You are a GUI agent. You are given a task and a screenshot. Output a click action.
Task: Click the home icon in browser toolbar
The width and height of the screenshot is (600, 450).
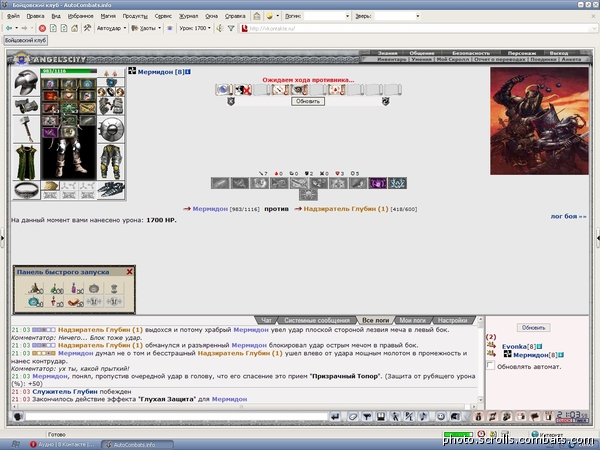pos(75,28)
